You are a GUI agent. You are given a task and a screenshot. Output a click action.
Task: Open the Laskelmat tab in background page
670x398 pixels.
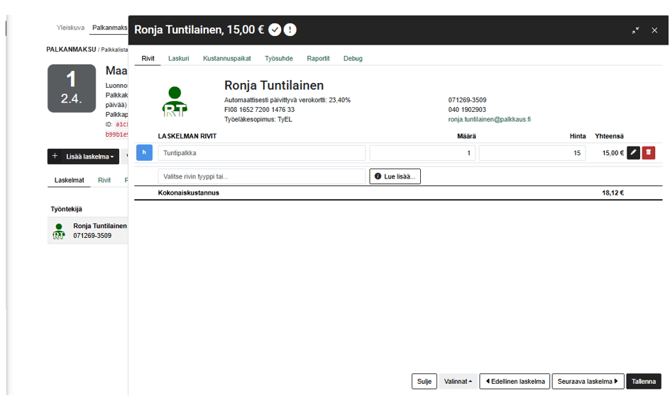(69, 180)
